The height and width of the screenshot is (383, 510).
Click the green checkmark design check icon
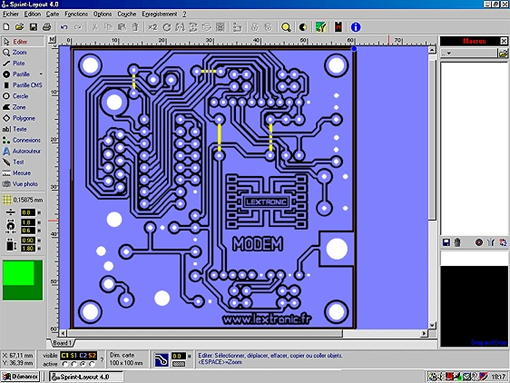(321, 27)
